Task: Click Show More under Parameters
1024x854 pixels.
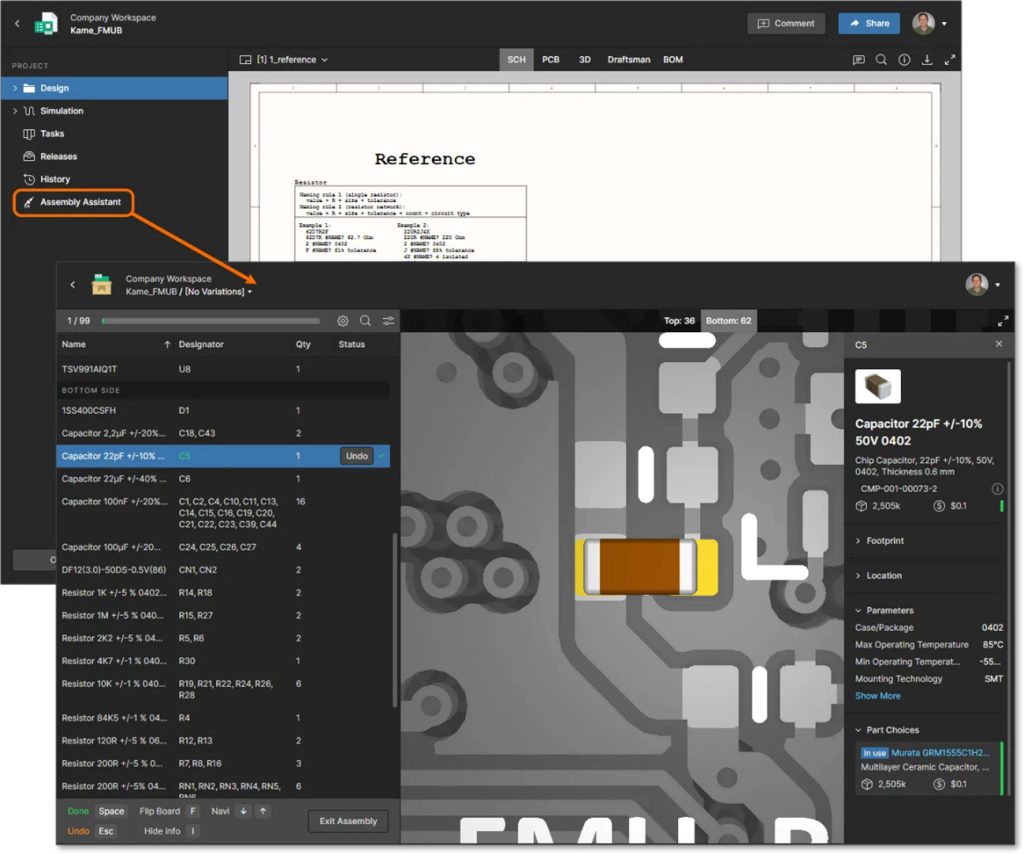Action: (878, 696)
